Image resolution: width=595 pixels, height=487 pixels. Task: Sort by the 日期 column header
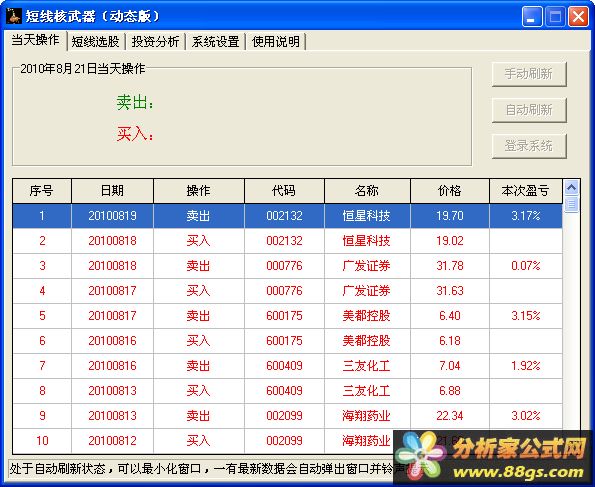(112, 191)
